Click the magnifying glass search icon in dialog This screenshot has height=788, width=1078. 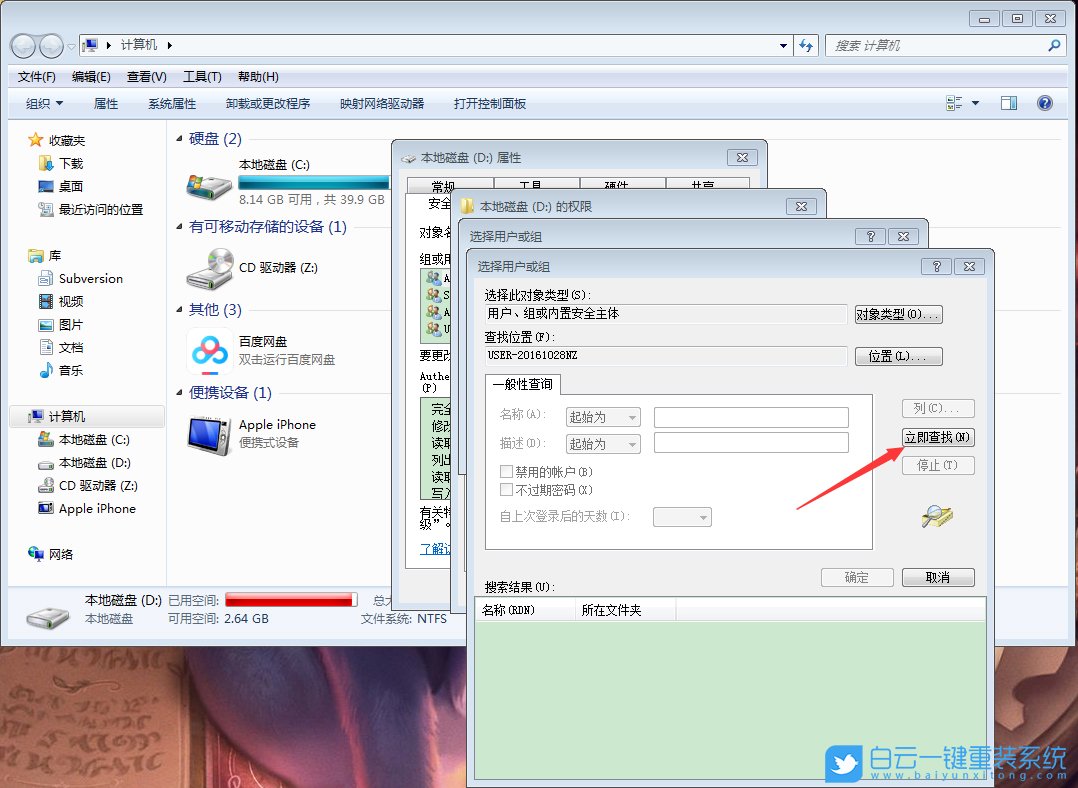click(x=936, y=517)
